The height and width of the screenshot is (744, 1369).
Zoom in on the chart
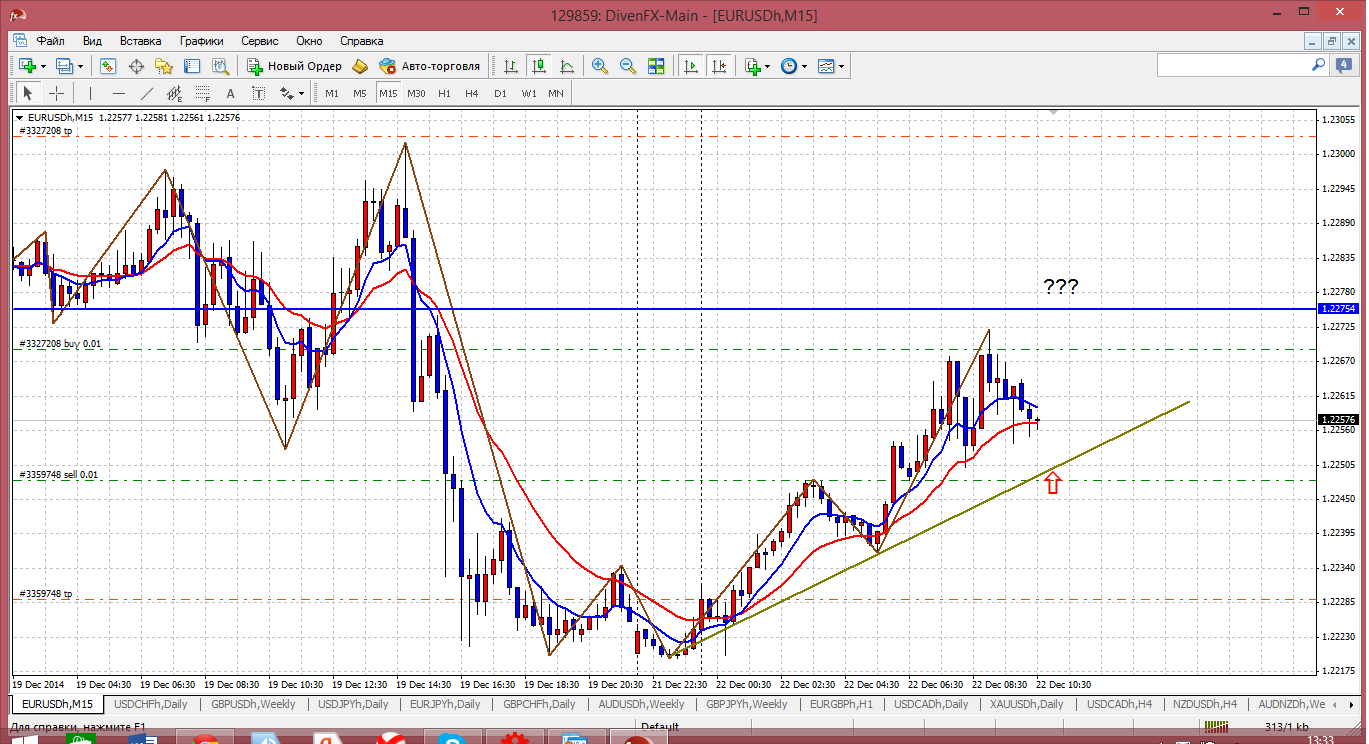click(x=600, y=66)
